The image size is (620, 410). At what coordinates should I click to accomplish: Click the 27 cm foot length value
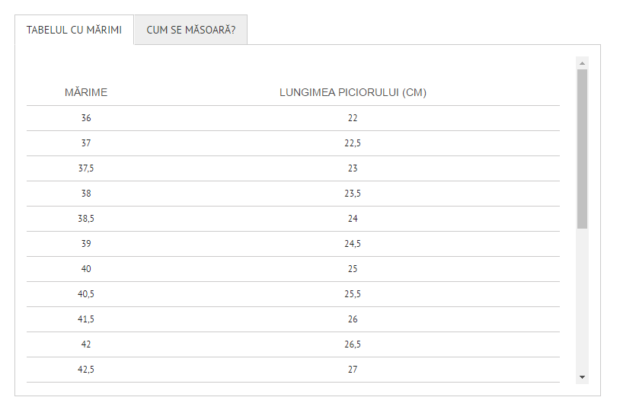353,369
